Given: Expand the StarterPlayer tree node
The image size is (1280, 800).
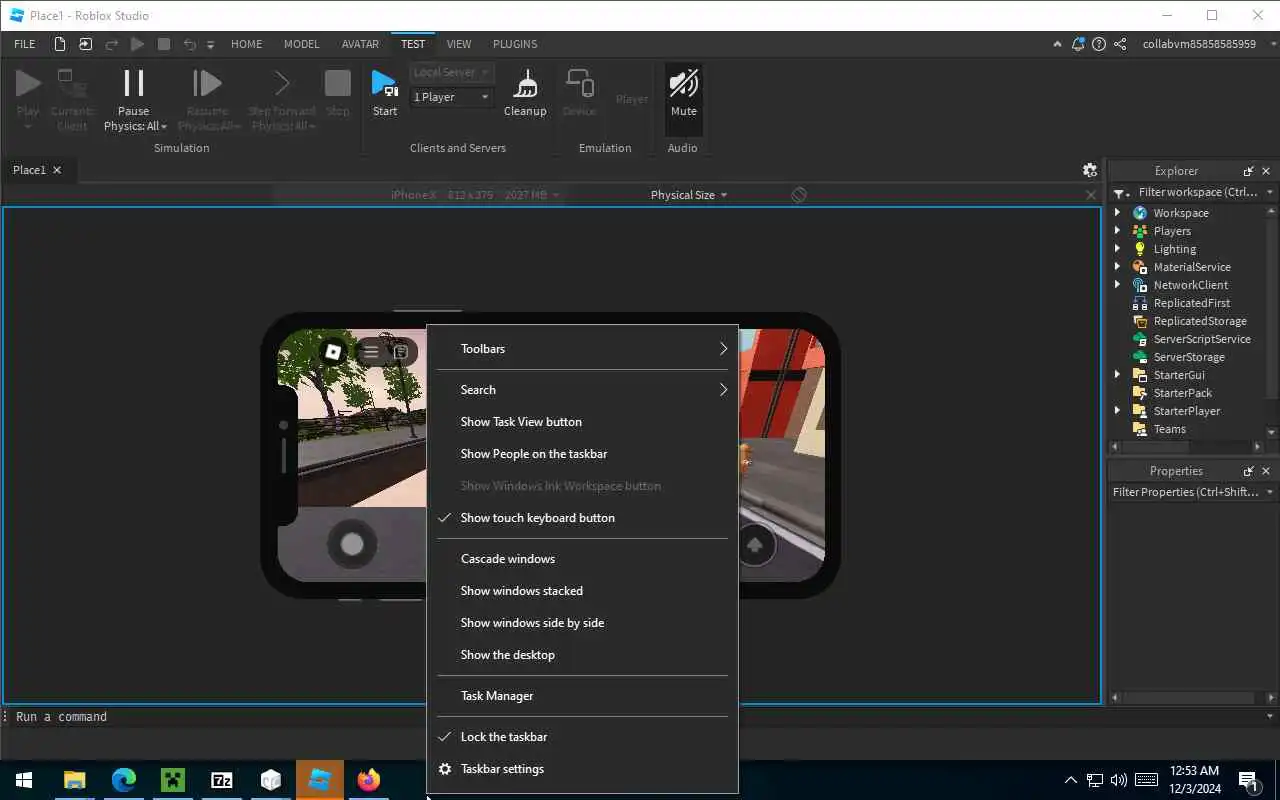Looking at the screenshot, I should (1118, 411).
